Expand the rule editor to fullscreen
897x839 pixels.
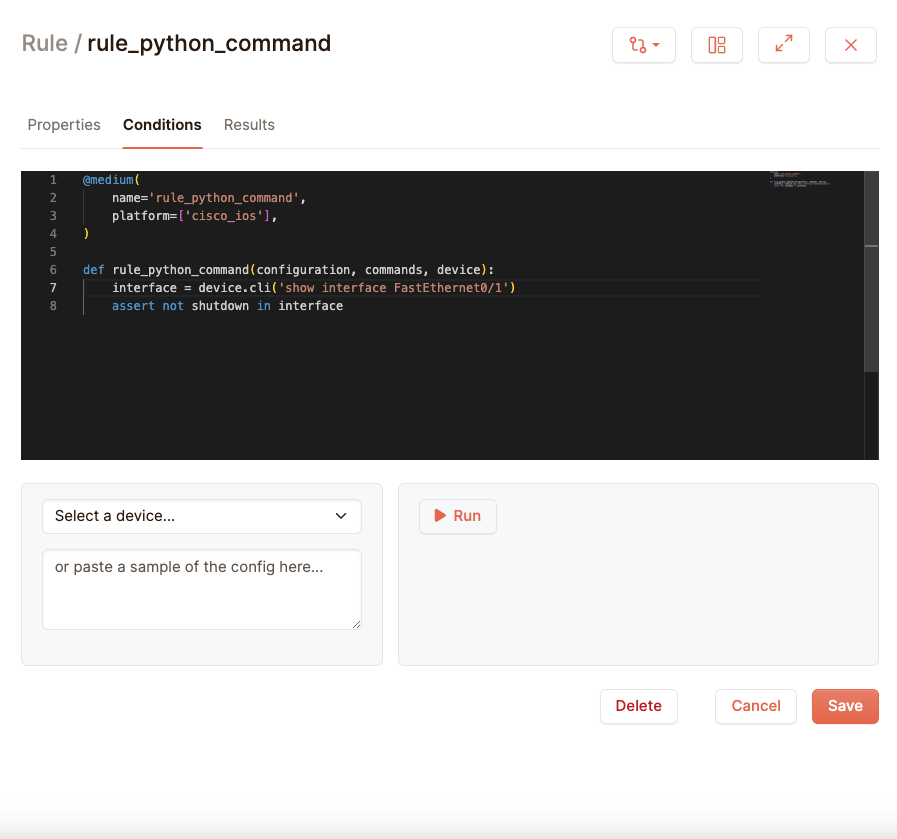(783, 45)
